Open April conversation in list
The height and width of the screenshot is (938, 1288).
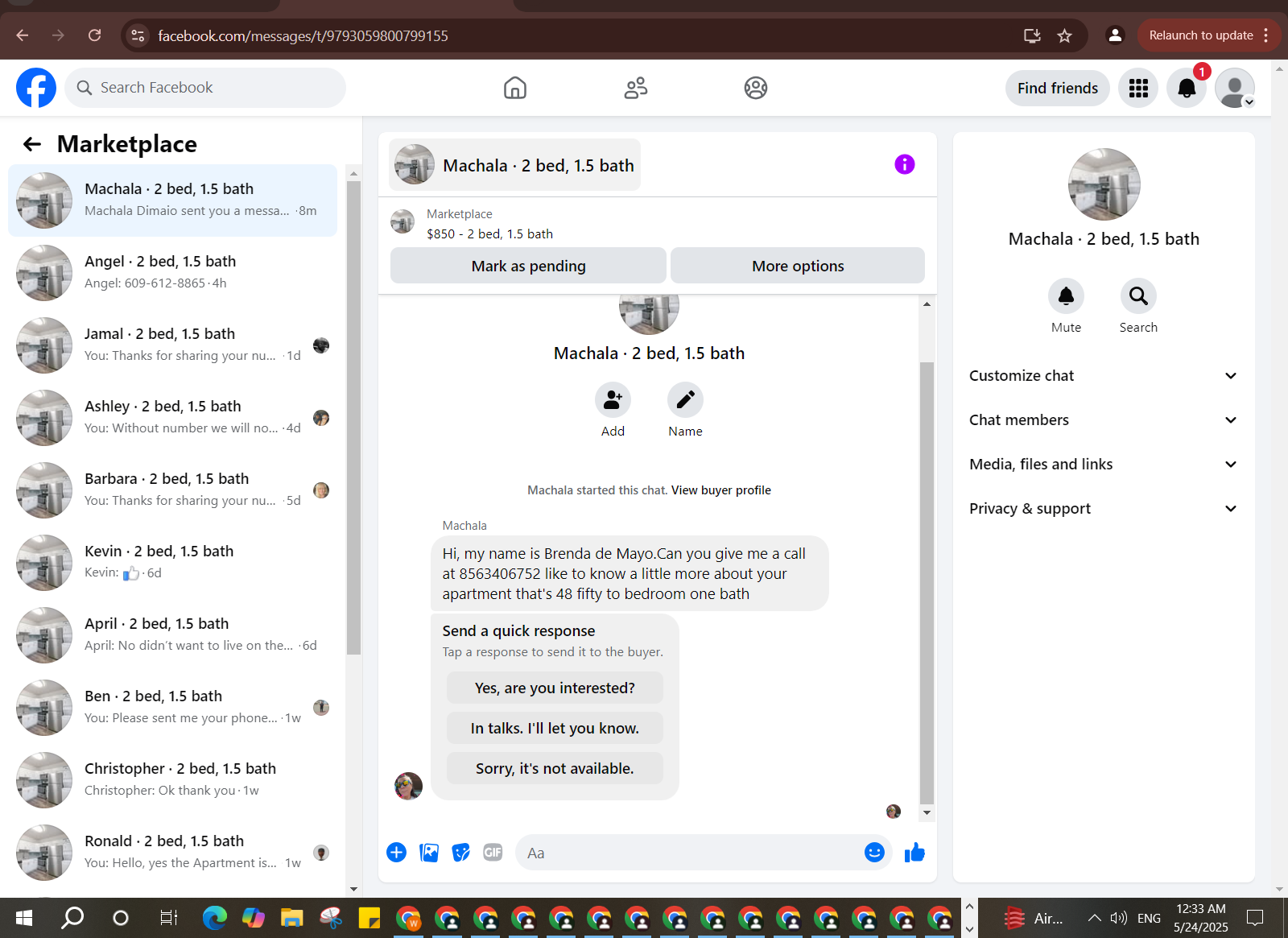click(x=173, y=635)
